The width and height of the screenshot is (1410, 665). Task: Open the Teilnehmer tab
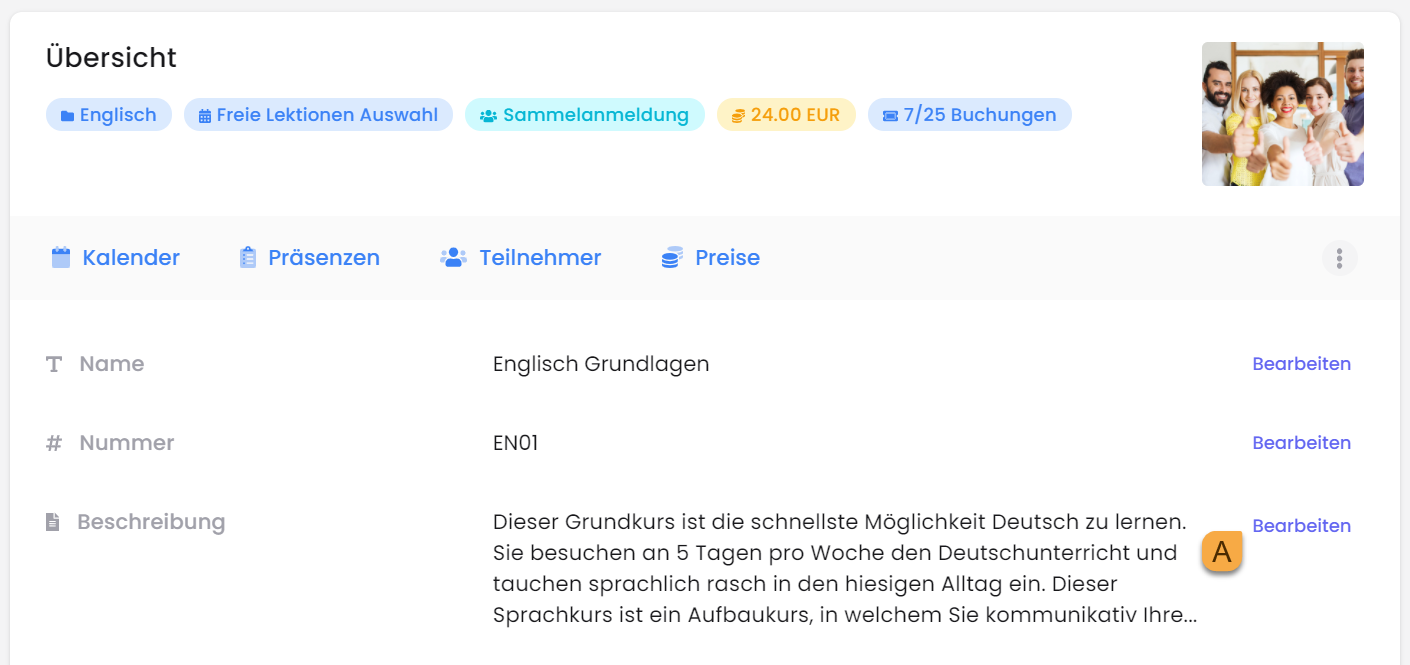pos(539,258)
